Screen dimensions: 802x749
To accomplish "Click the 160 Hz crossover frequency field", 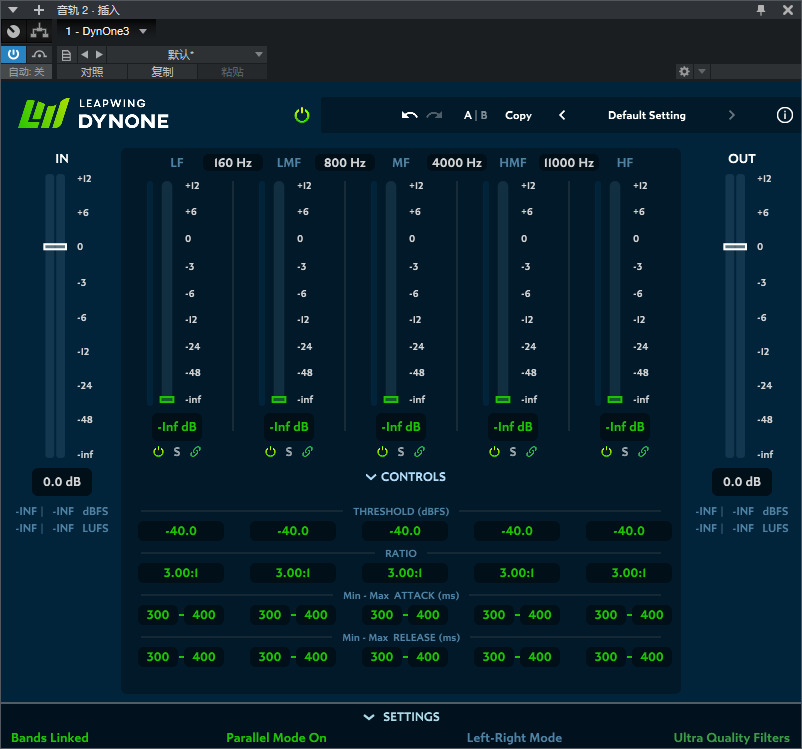I will [x=232, y=163].
